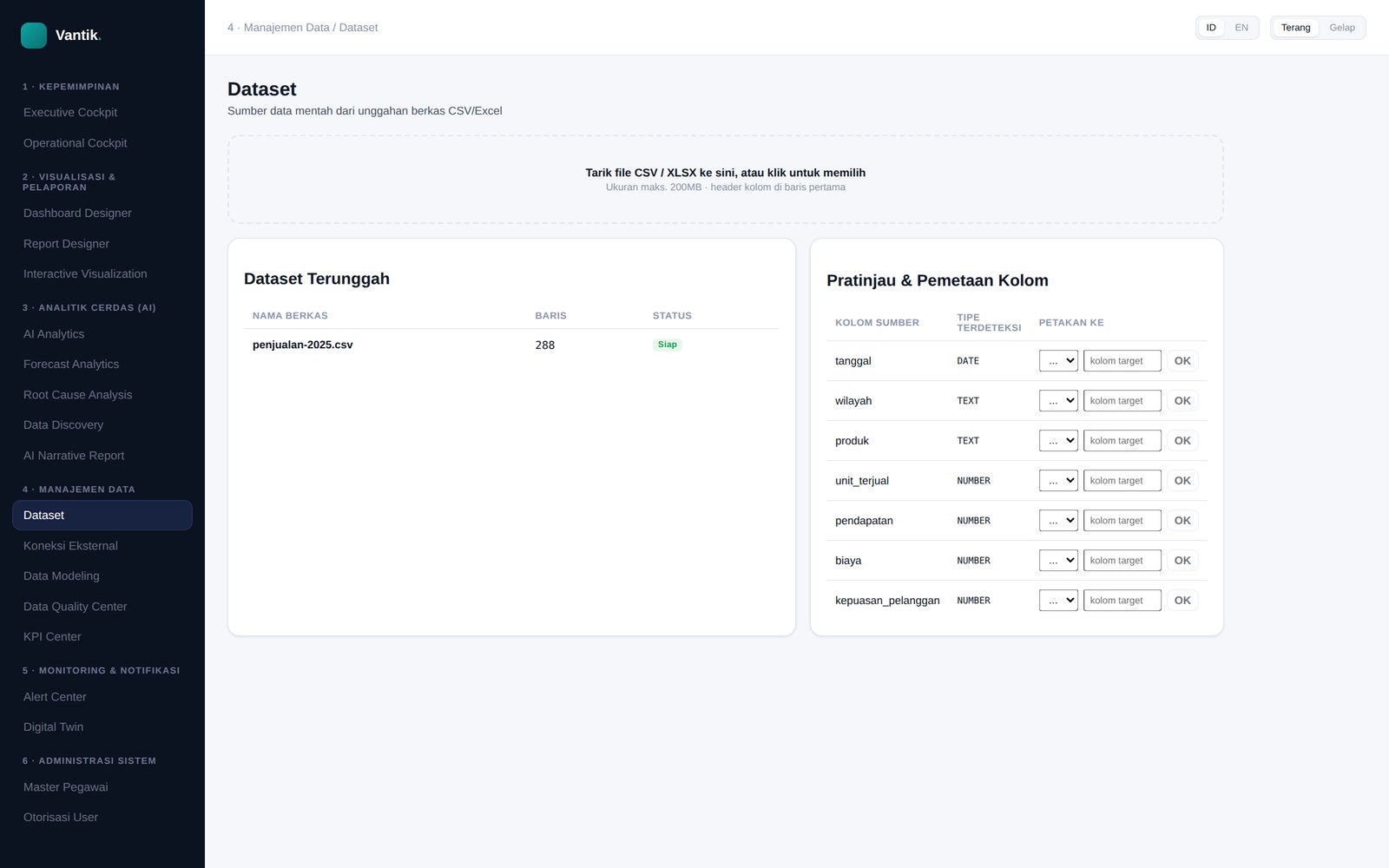The image size is (1389, 868).
Task: Confirm tanggal mapping with OK
Action: (1182, 361)
